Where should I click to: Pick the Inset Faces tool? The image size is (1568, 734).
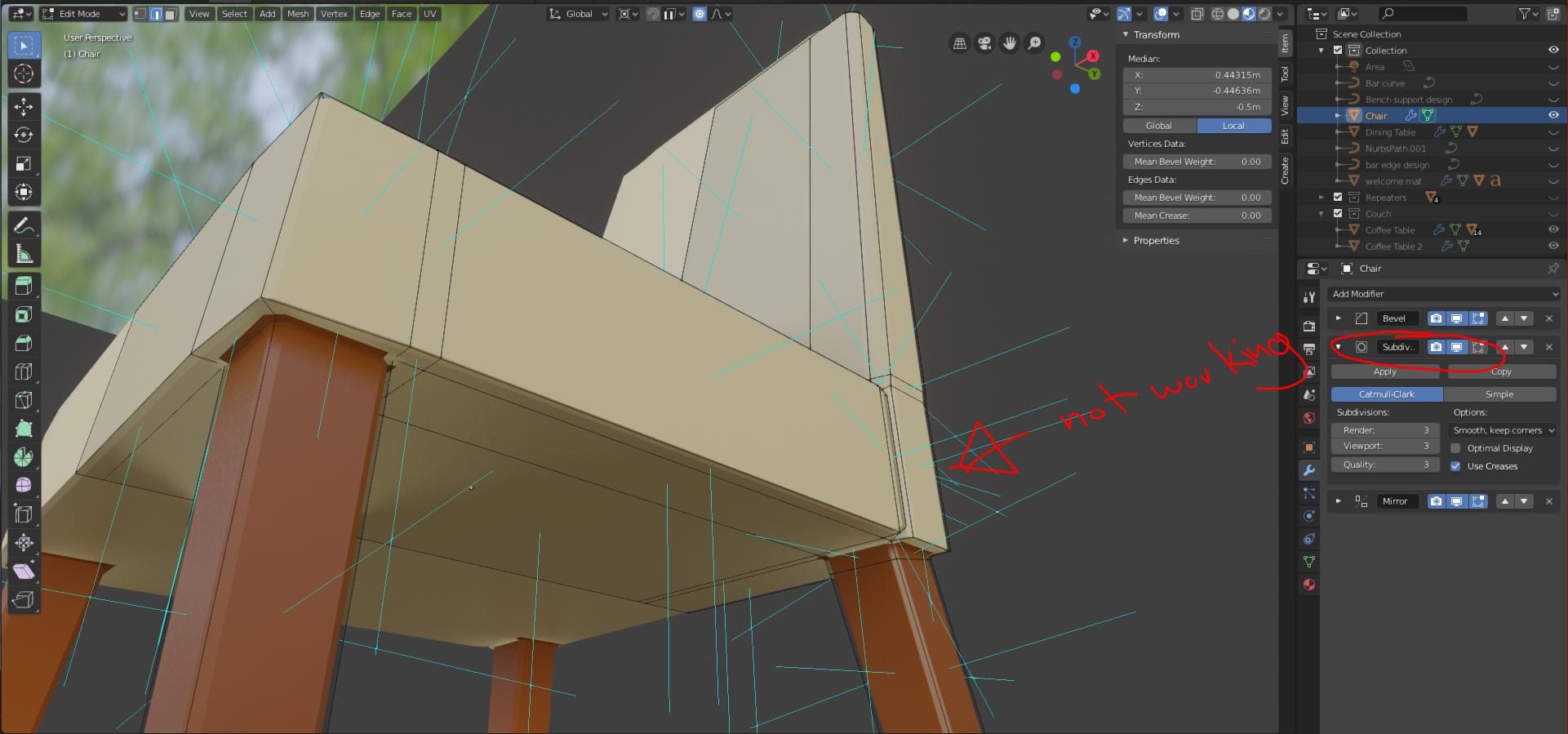click(x=24, y=314)
